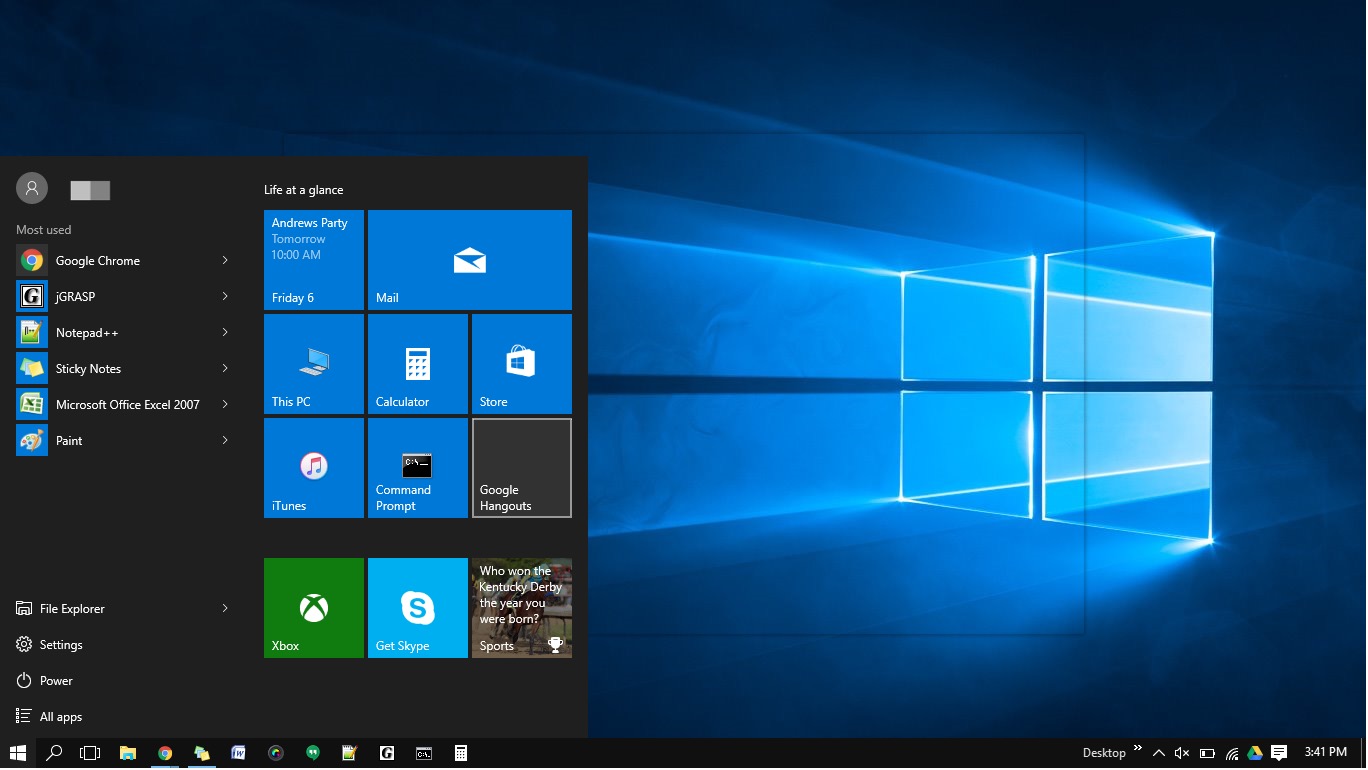The height and width of the screenshot is (770, 1368).
Task: Open the Xbox tile
Action: tap(313, 608)
